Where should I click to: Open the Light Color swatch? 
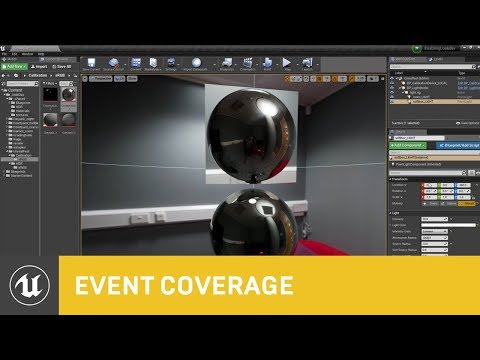click(448, 225)
